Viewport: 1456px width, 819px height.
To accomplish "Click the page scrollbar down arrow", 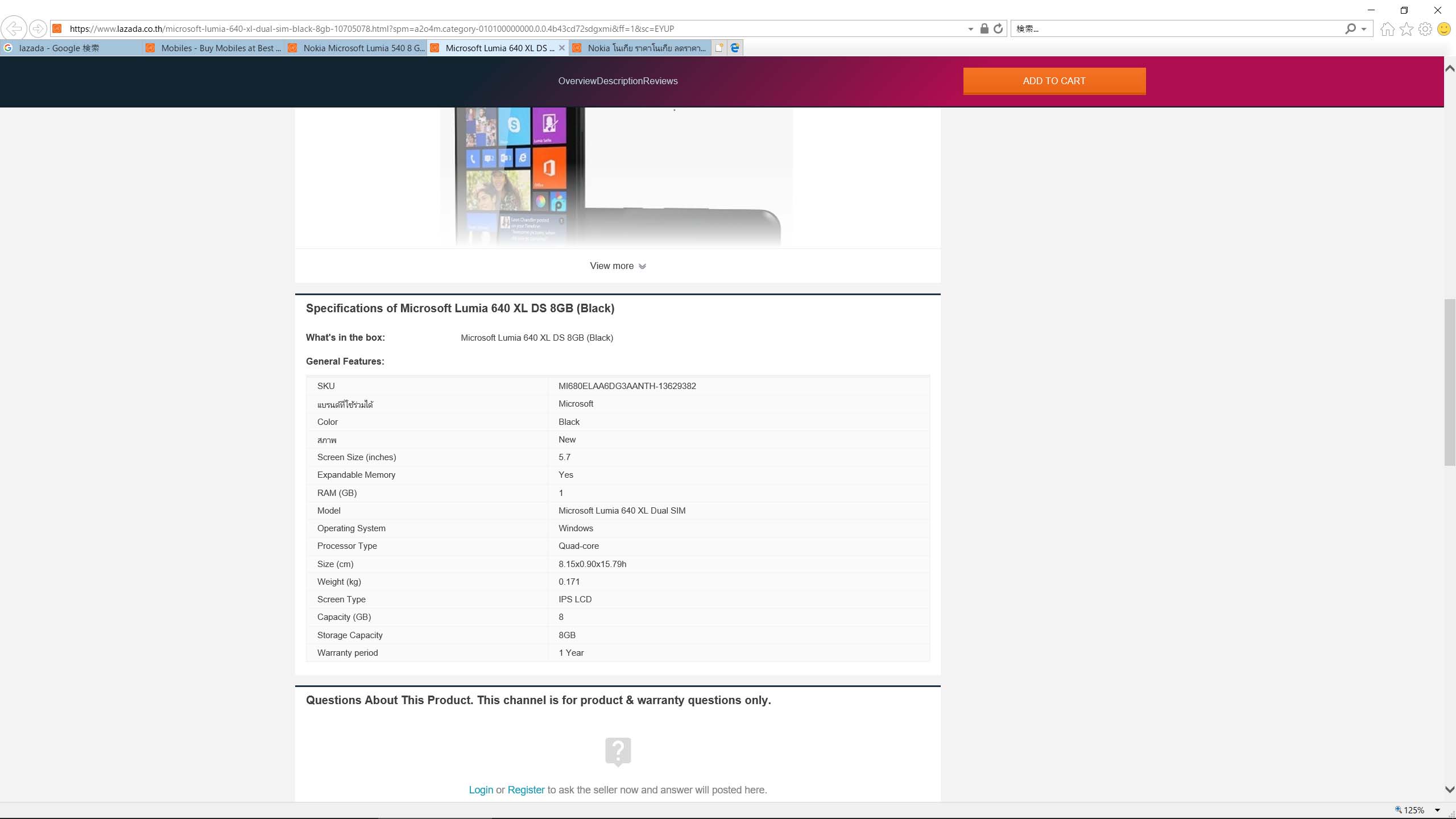I will point(1450,789).
